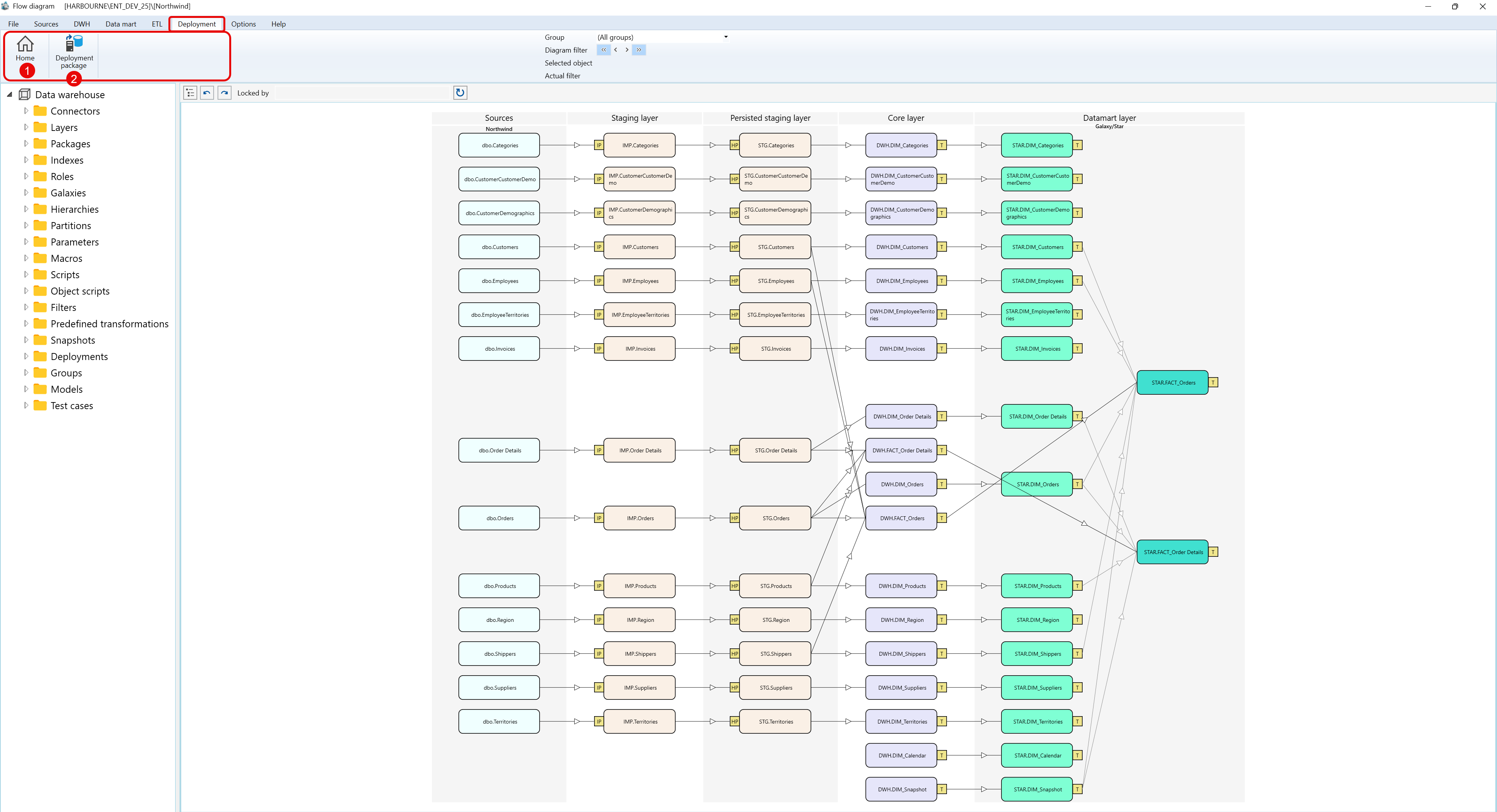The width and height of the screenshot is (1497, 812).
Task: Click the undo arrow icon
Action: point(207,93)
